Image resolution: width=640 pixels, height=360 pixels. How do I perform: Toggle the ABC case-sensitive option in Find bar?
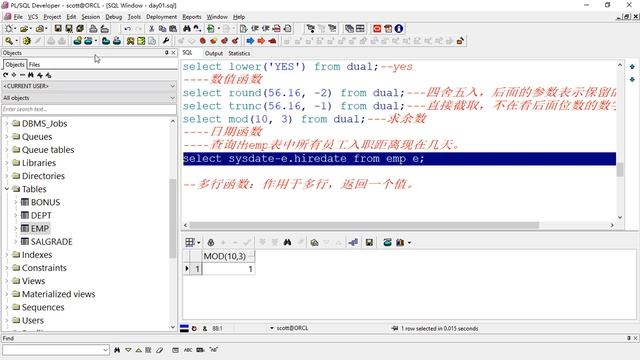188,350
